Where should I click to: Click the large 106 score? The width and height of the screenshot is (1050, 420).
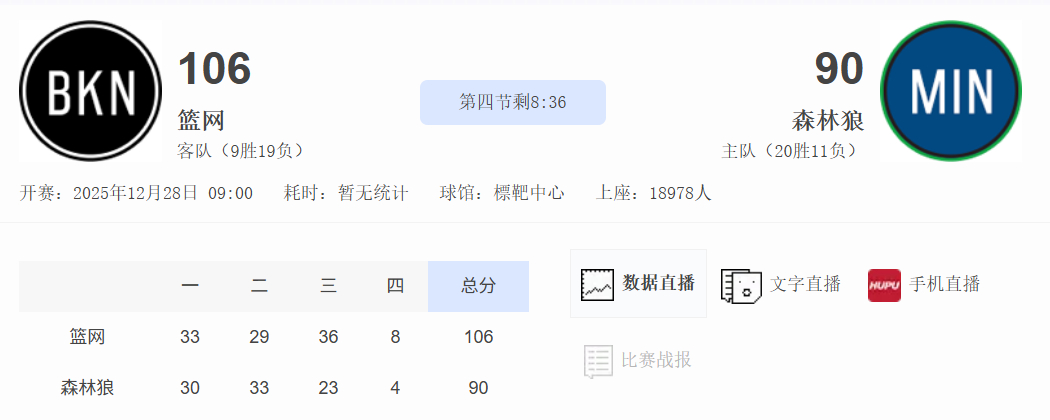(x=214, y=68)
